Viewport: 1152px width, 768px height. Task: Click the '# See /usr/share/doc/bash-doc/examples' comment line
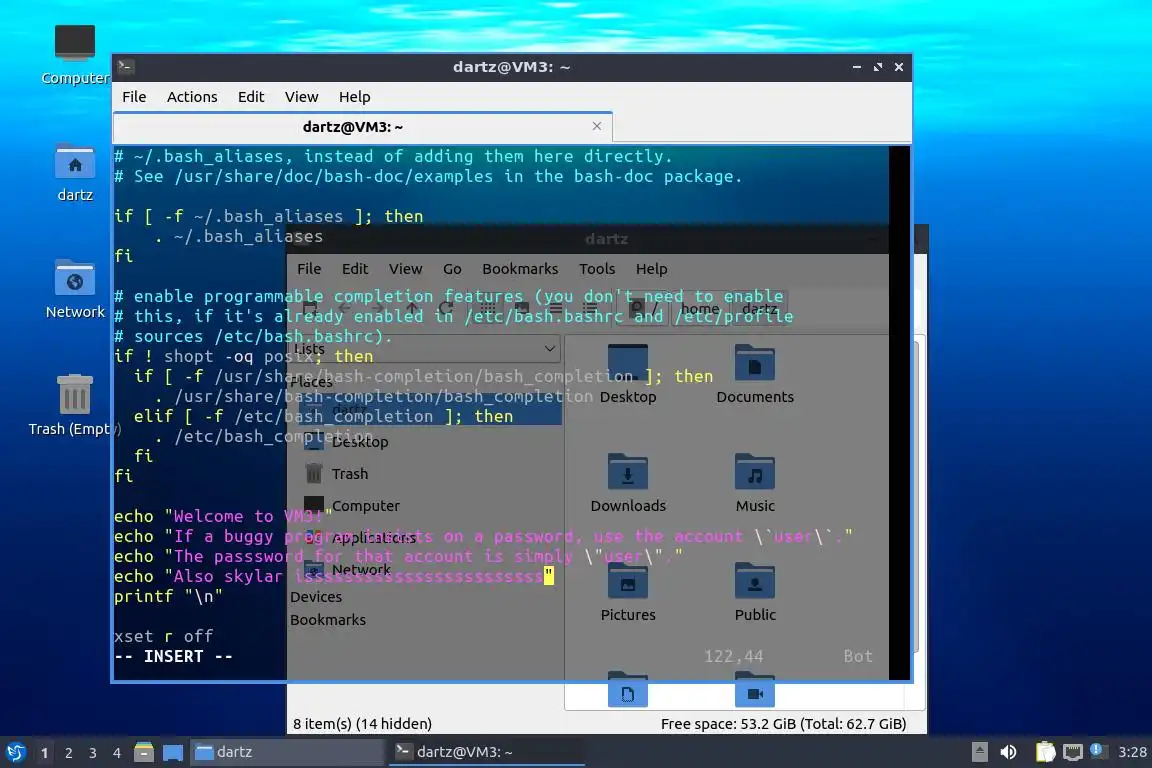pos(428,176)
